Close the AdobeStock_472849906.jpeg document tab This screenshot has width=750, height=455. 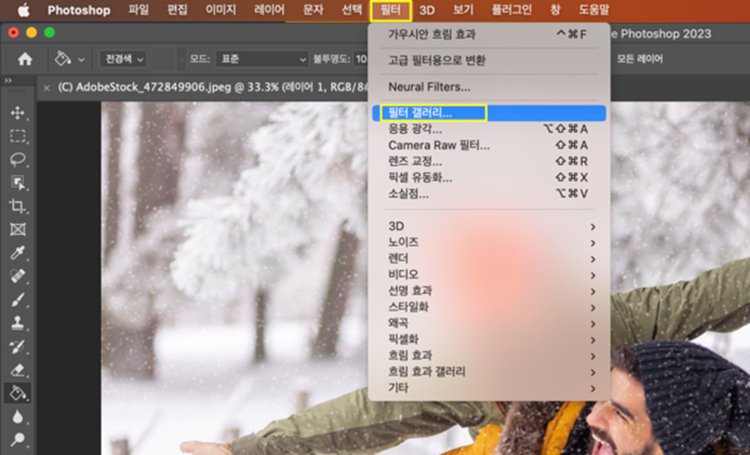[46, 88]
